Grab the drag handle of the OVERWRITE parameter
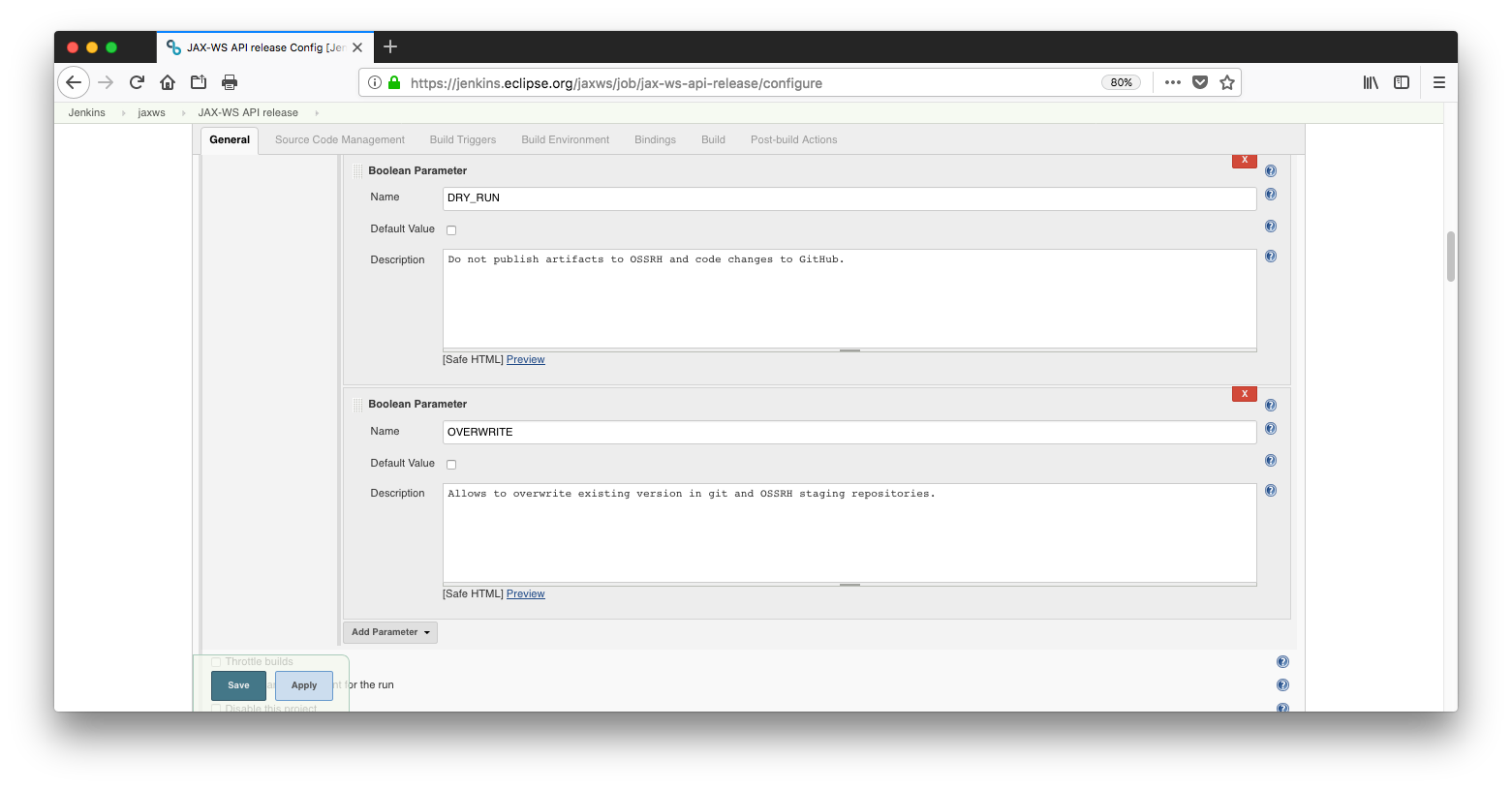 (x=358, y=405)
